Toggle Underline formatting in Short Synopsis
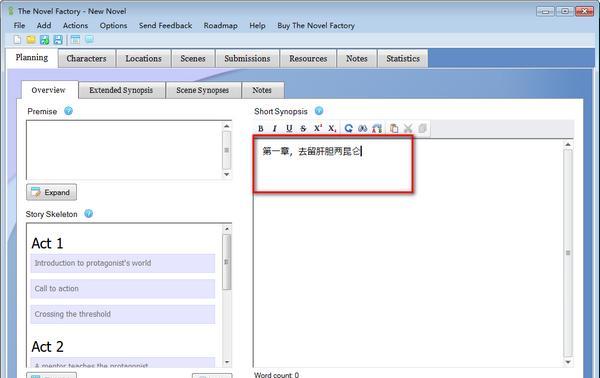This screenshot has width=600, height=378. (x=289, y=129)
